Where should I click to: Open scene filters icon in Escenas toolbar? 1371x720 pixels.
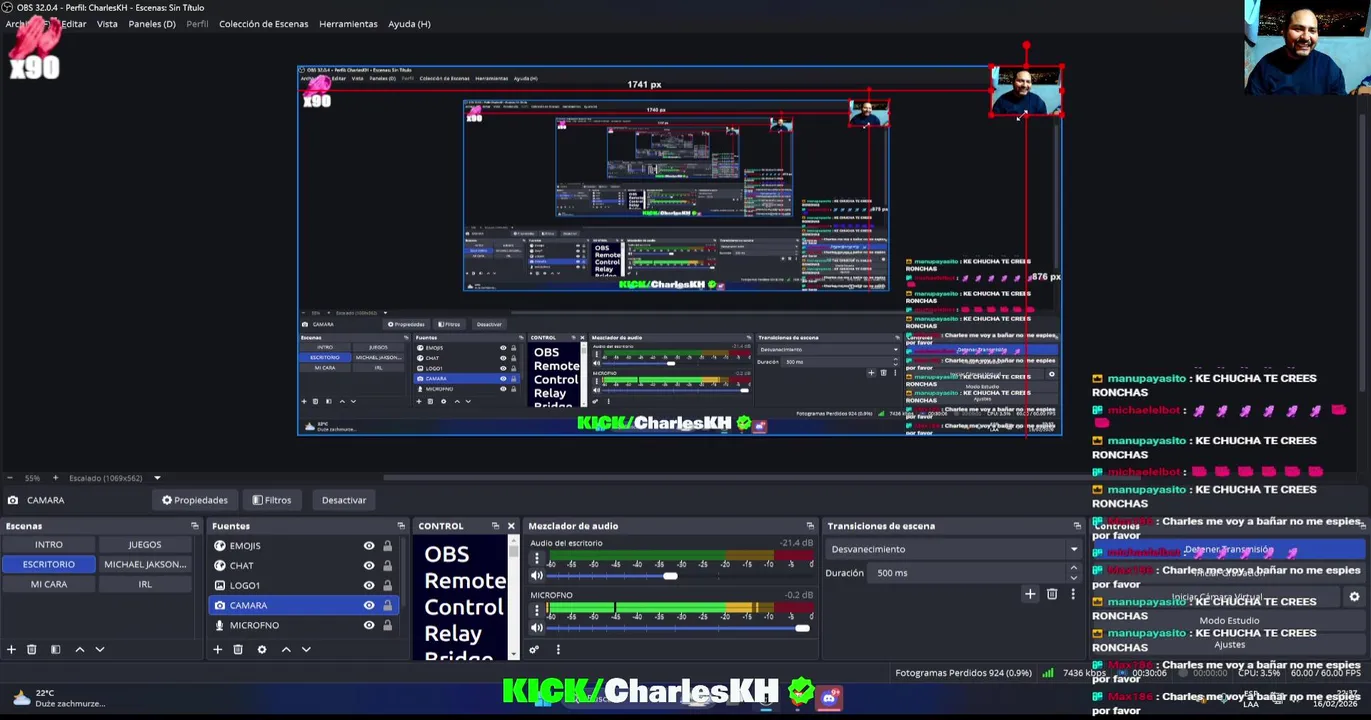pos(55,650)
